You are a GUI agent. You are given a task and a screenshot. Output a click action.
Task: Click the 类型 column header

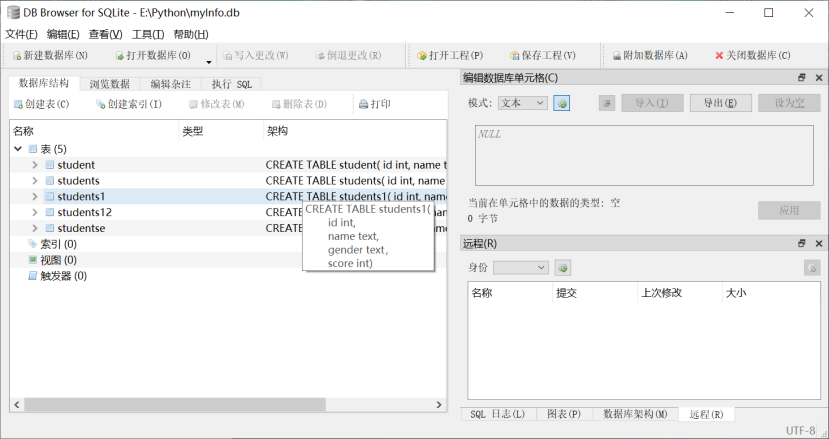click(221, 131)
